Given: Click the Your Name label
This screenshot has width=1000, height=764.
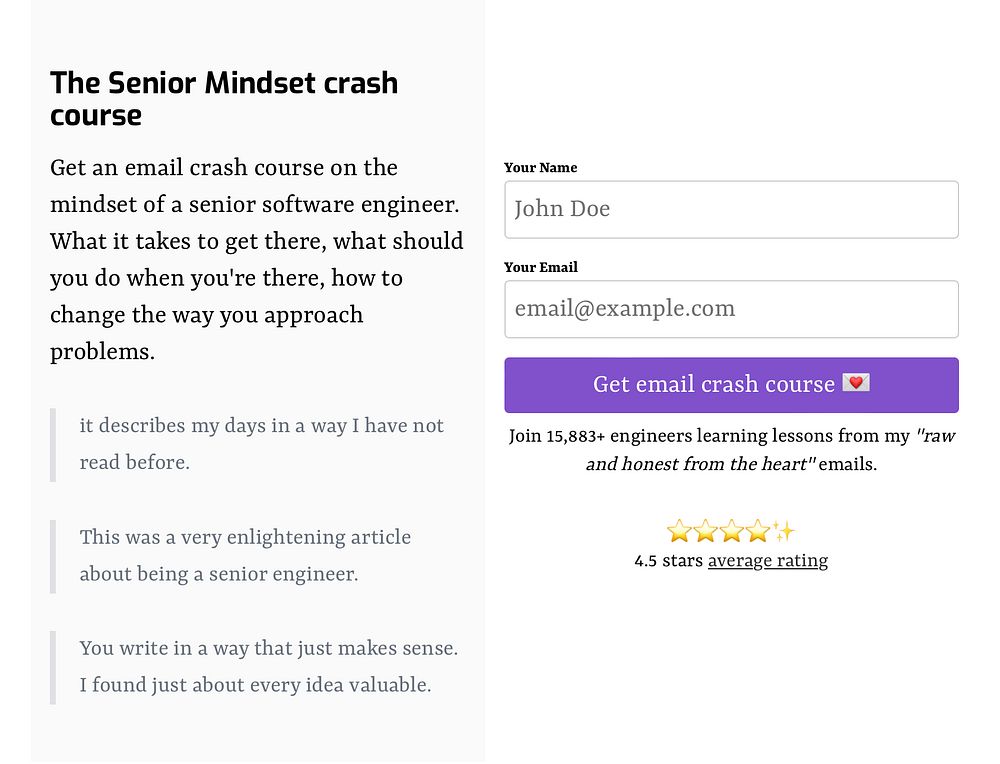Looking at the screenshot, I should [x=540, y=168].
